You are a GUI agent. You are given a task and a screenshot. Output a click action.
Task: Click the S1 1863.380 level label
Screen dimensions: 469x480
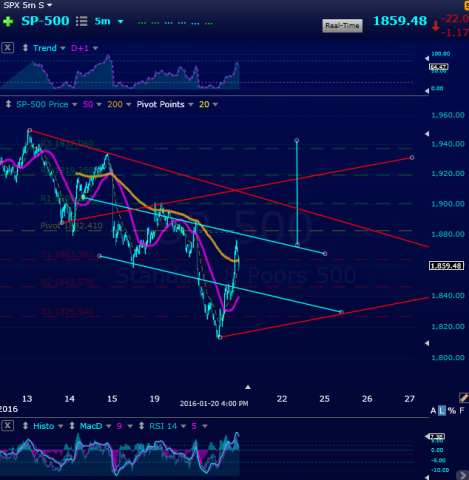point(67,255)
